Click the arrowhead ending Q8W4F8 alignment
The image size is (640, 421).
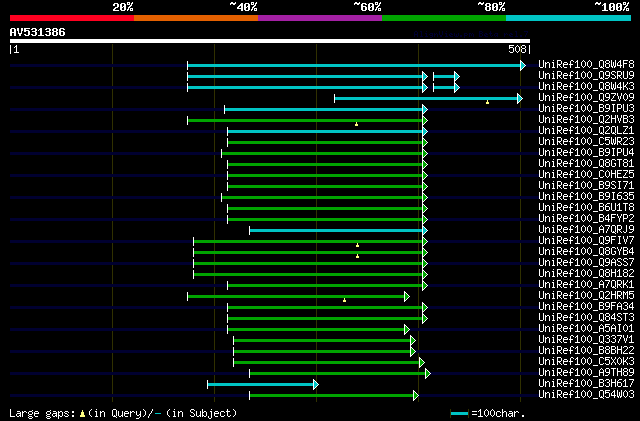pyautogui.click(x=523, y=65)
